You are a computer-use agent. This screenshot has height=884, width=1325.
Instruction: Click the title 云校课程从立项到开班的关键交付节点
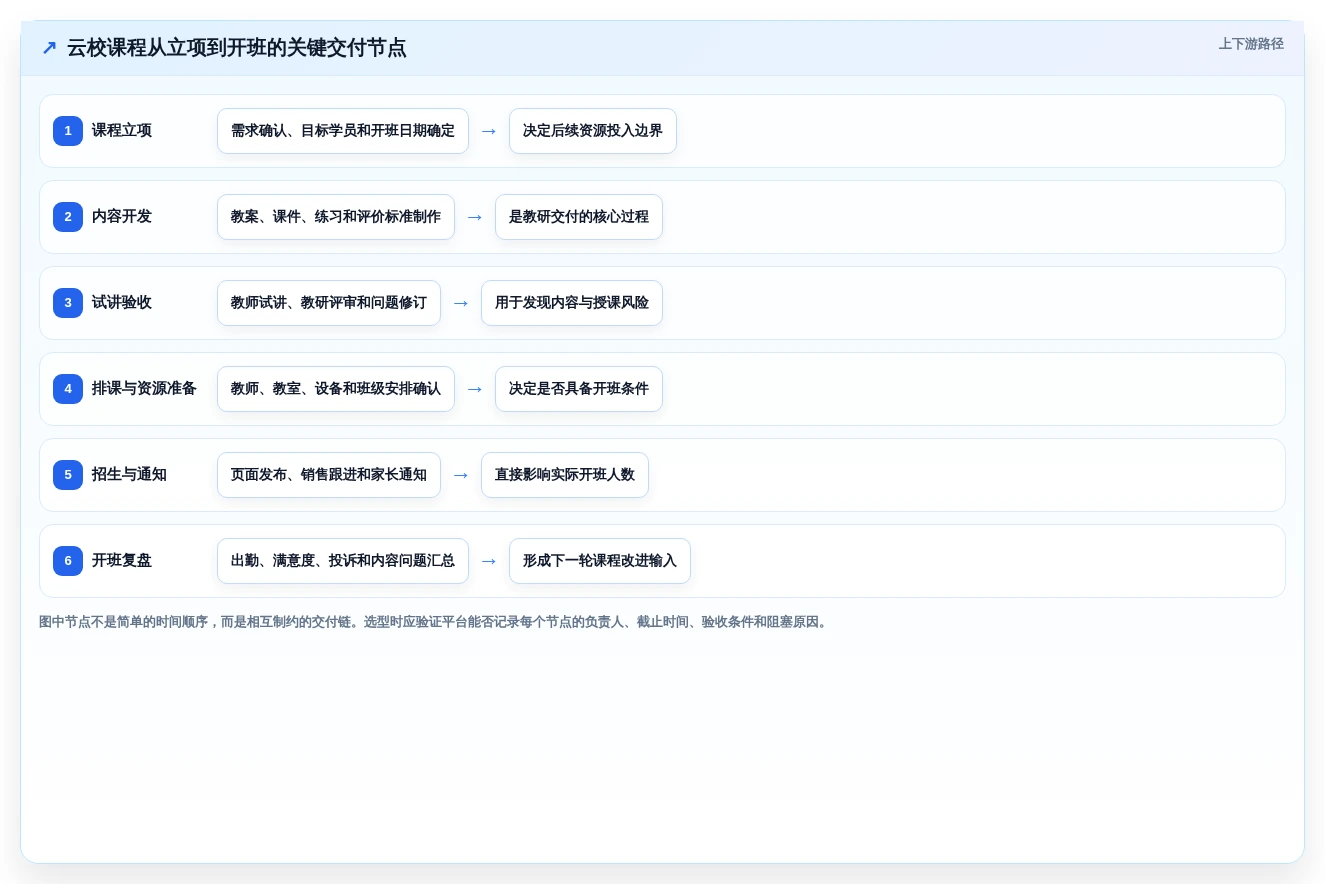click(236, 48)
